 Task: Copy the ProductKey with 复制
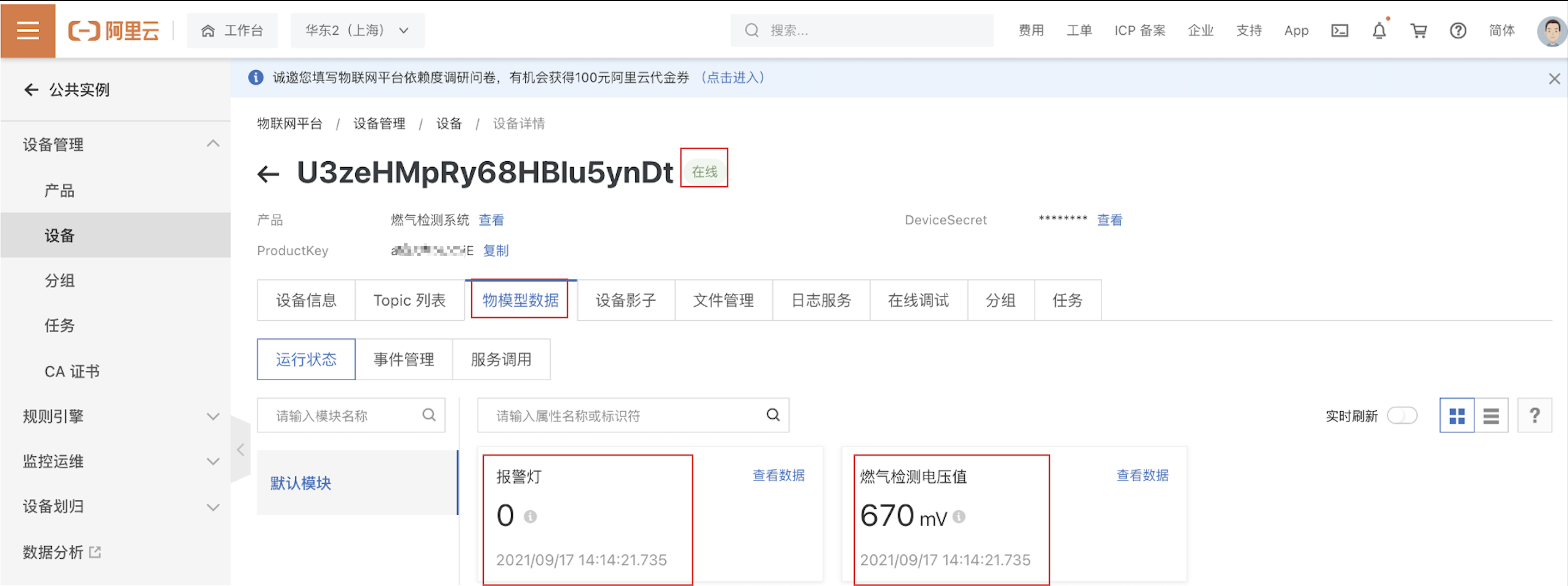tap(496, 250)
